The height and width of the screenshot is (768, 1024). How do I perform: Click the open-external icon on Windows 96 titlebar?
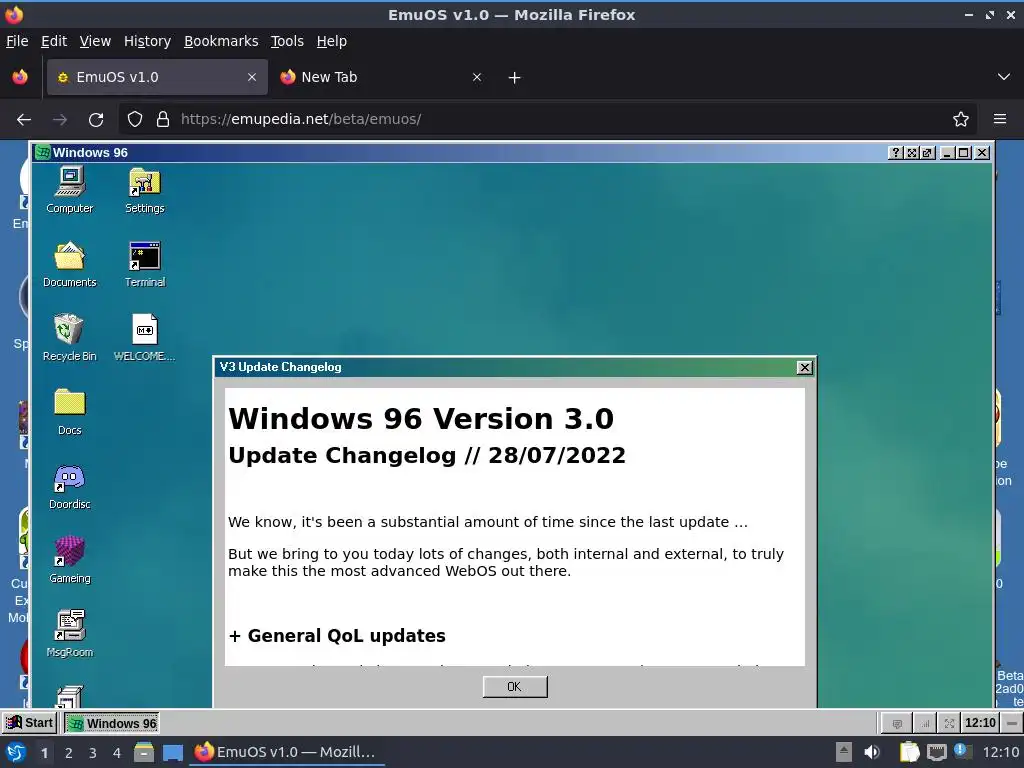coord(927,153)
